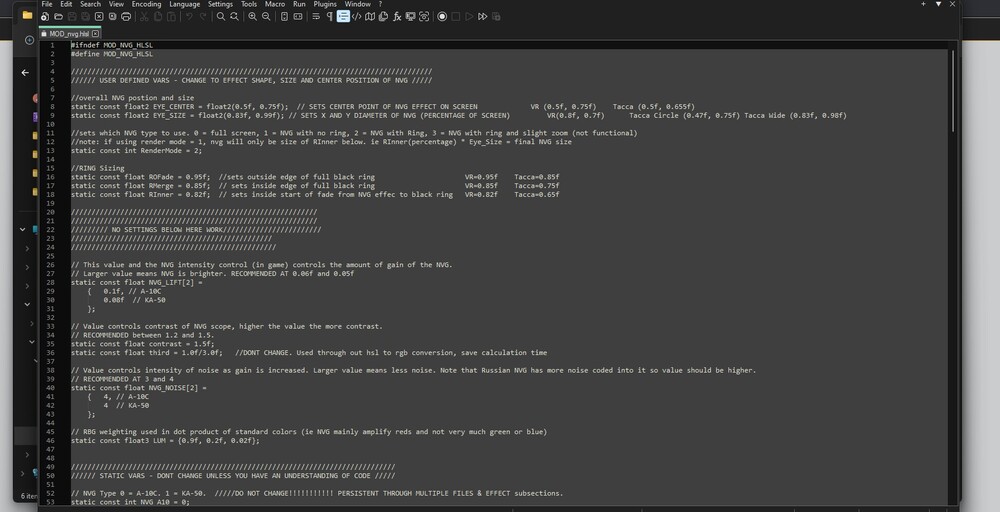Run macro multiple times icon
This screenshot has width=1000, height=512.
pos(483,17)
